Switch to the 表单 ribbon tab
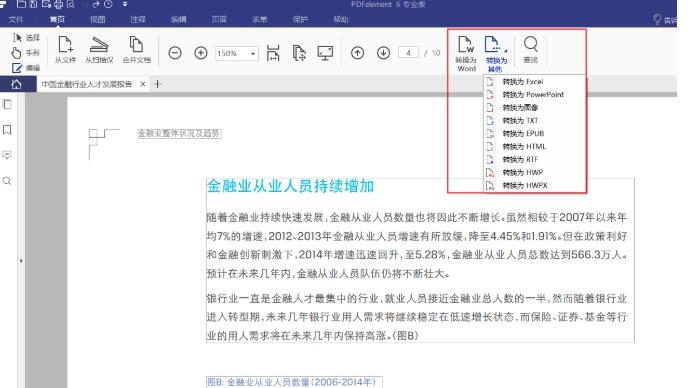The width and height of the screenshot is (692, 388). coord(260,19)
